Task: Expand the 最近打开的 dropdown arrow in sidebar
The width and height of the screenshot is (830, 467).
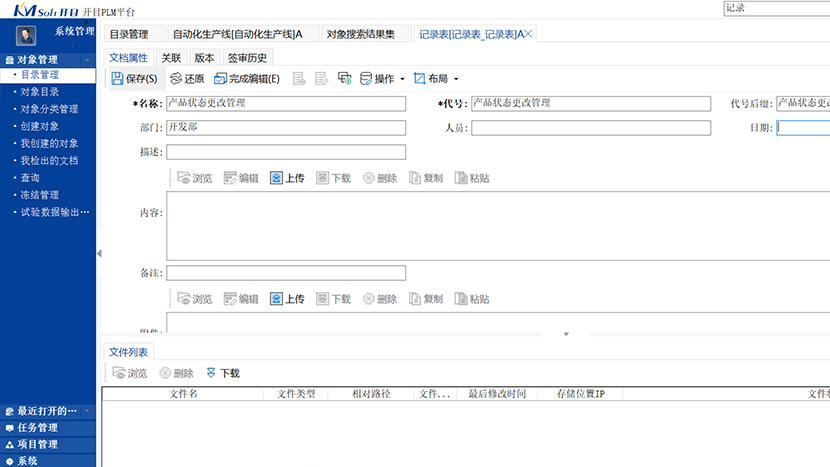Action: point(87,411)
